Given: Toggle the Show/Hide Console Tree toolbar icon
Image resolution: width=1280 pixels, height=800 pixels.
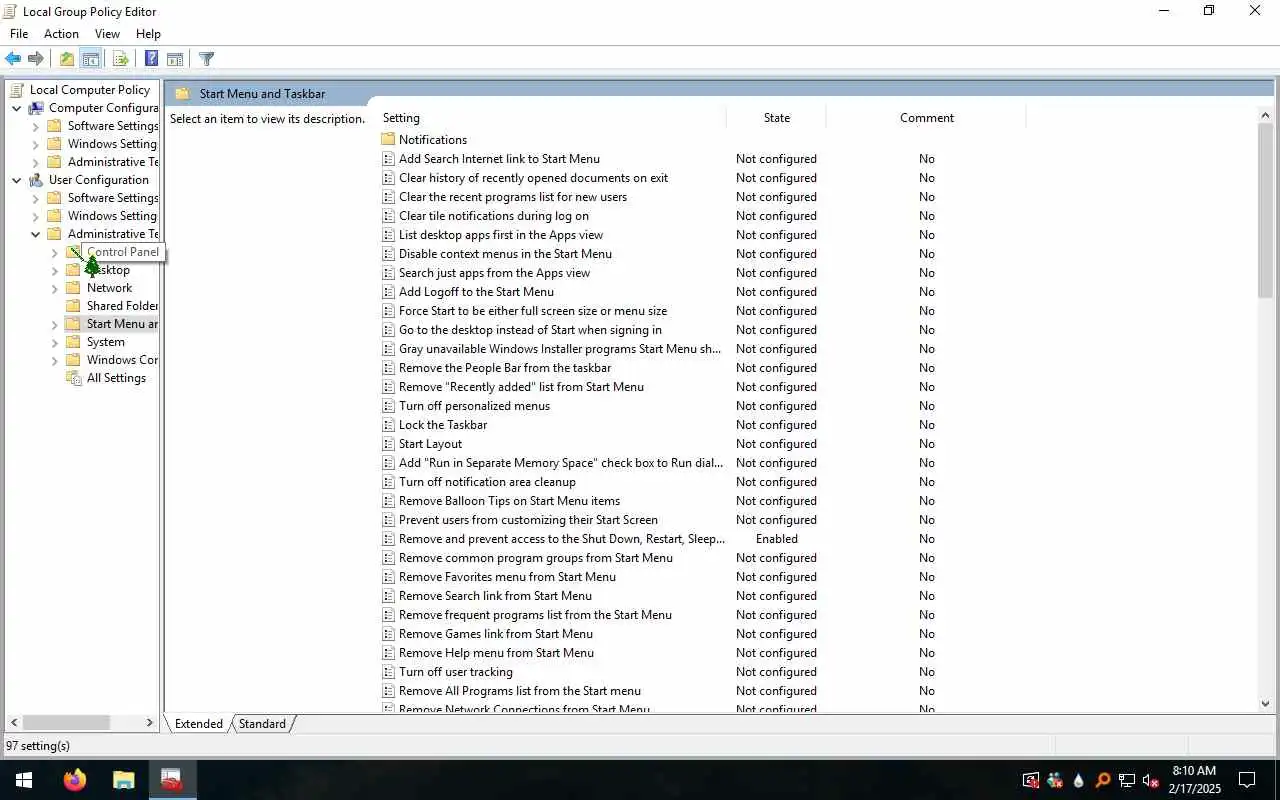Looking at the screenshot, I should click(x=90, y=59).
